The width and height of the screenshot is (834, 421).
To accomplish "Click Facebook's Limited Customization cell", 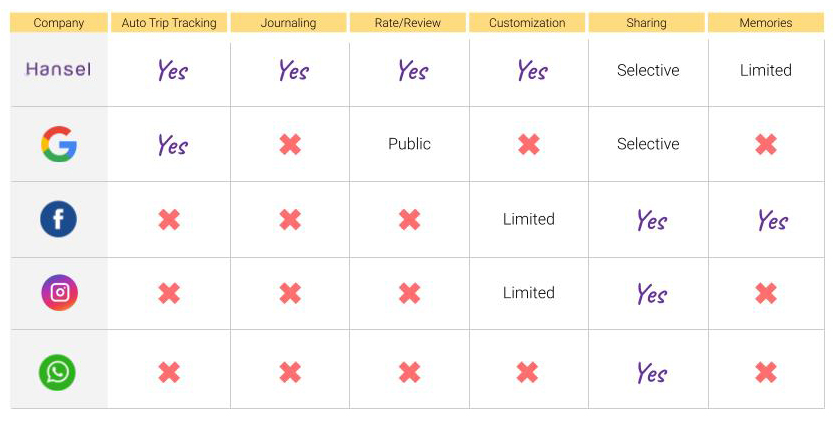I will coord(528,219).
